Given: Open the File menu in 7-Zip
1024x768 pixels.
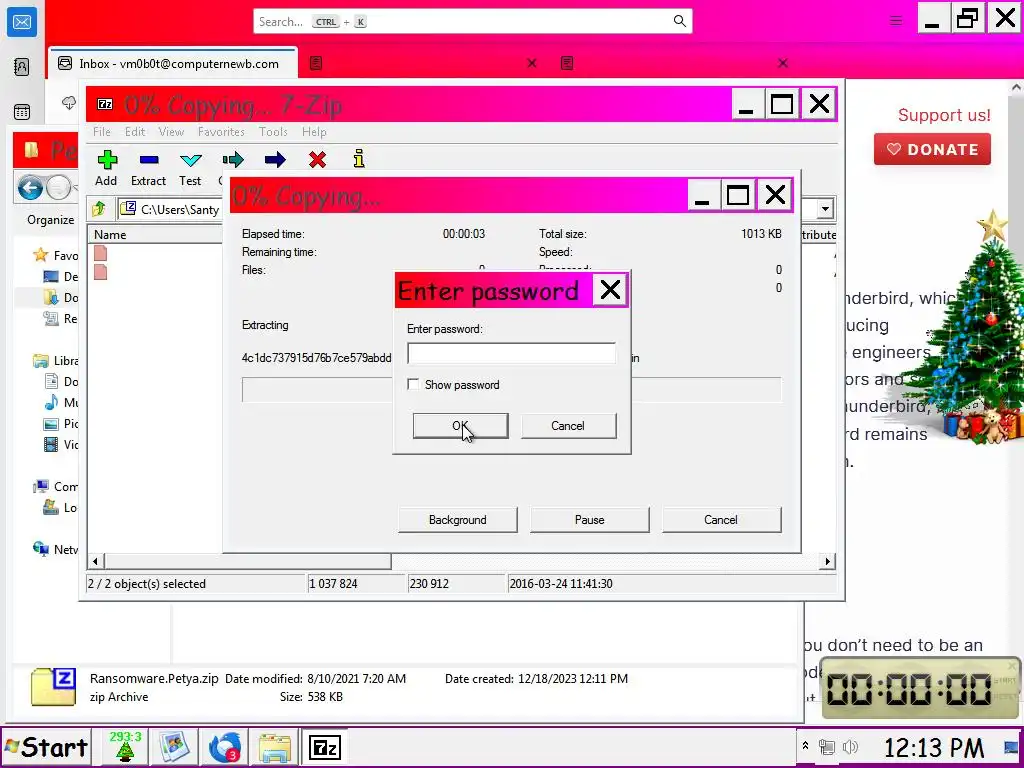Looking at the screenshot, I should (101, 131).
